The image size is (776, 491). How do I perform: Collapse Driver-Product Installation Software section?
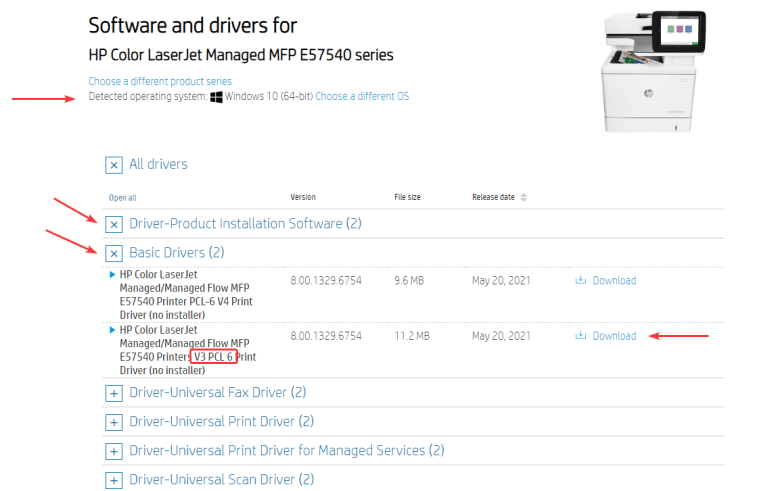[114, 224]
